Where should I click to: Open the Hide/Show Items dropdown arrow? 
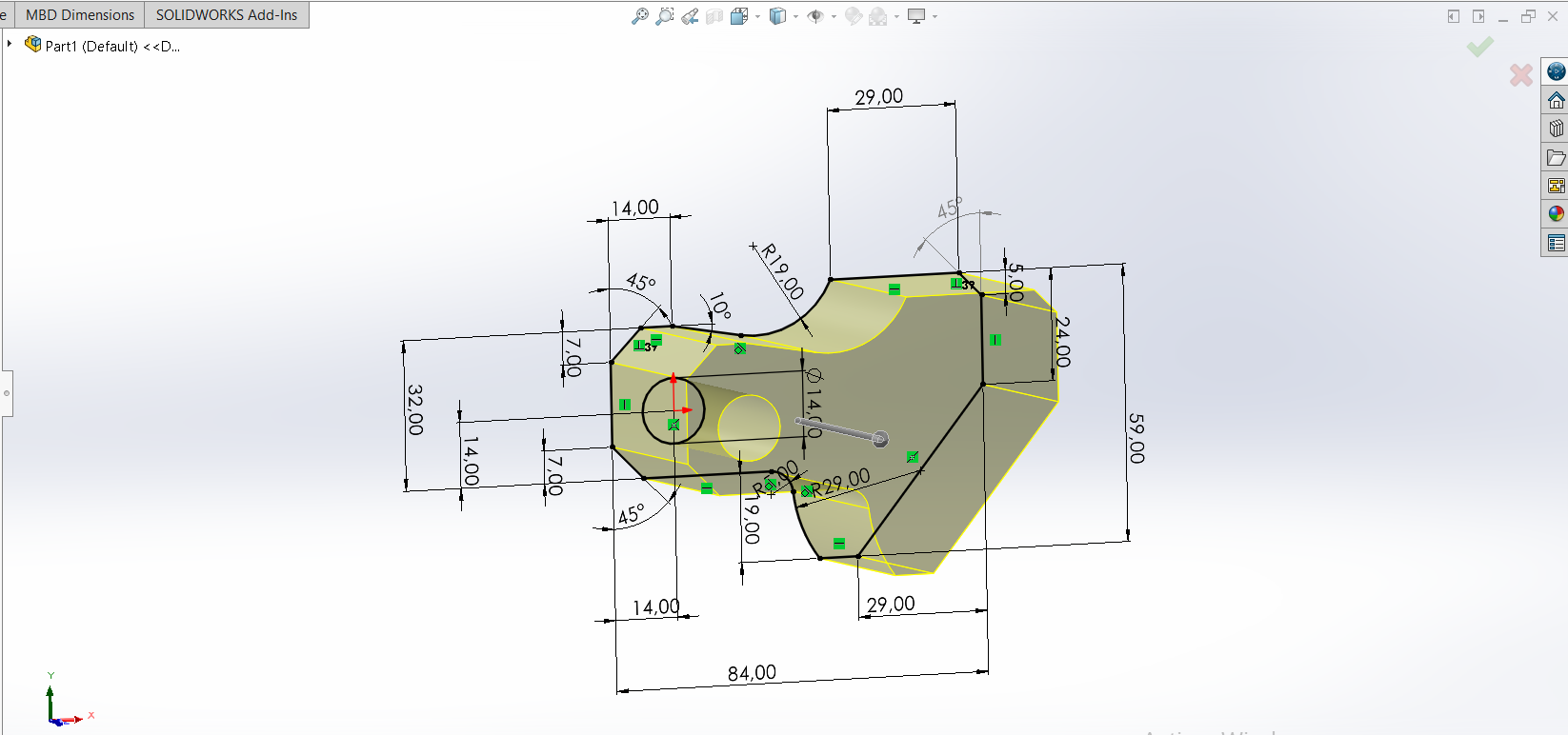click(x=834, y=17)
